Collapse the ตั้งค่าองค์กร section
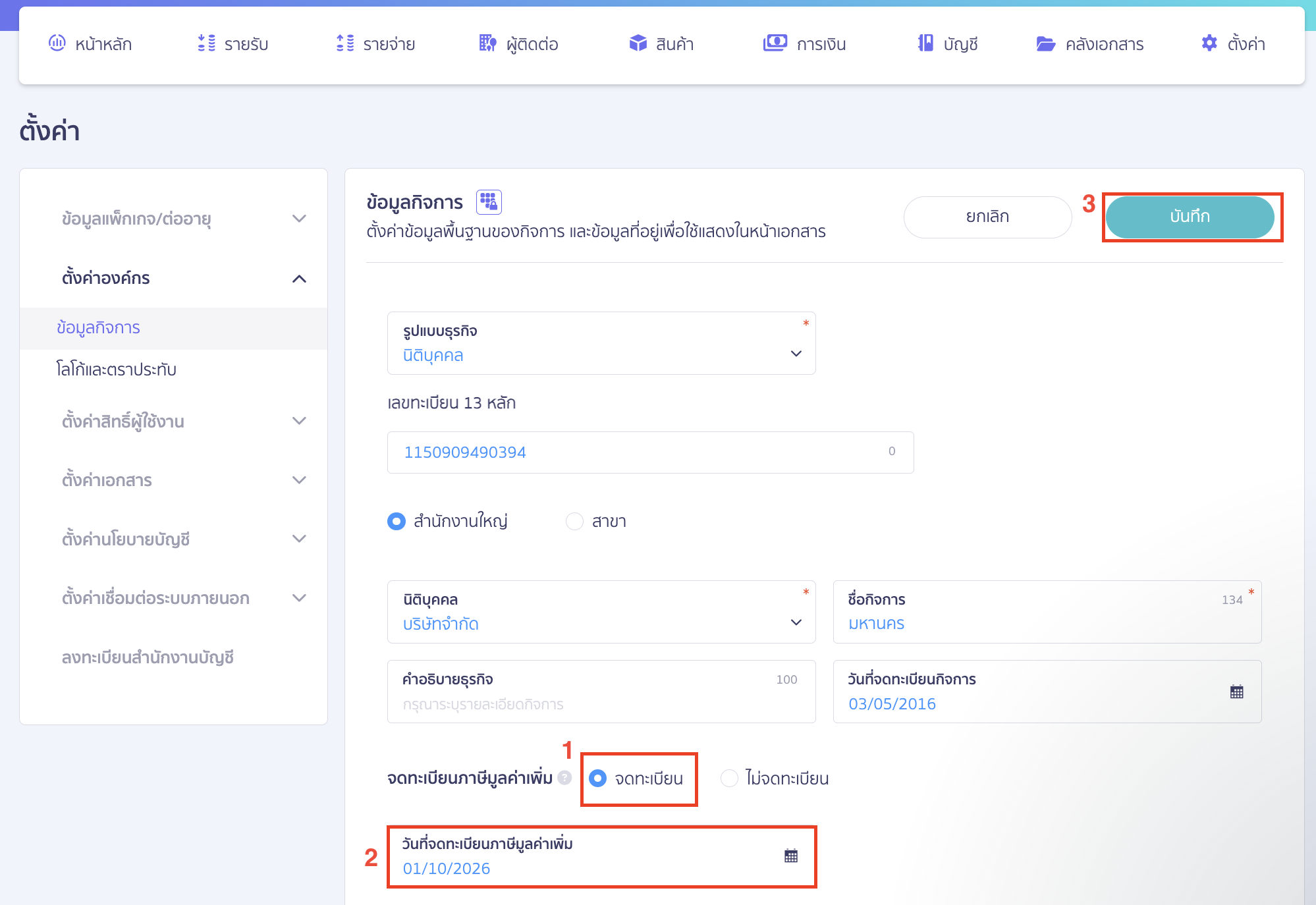Viewport: 1316px width, 905px height. point(299,279)
